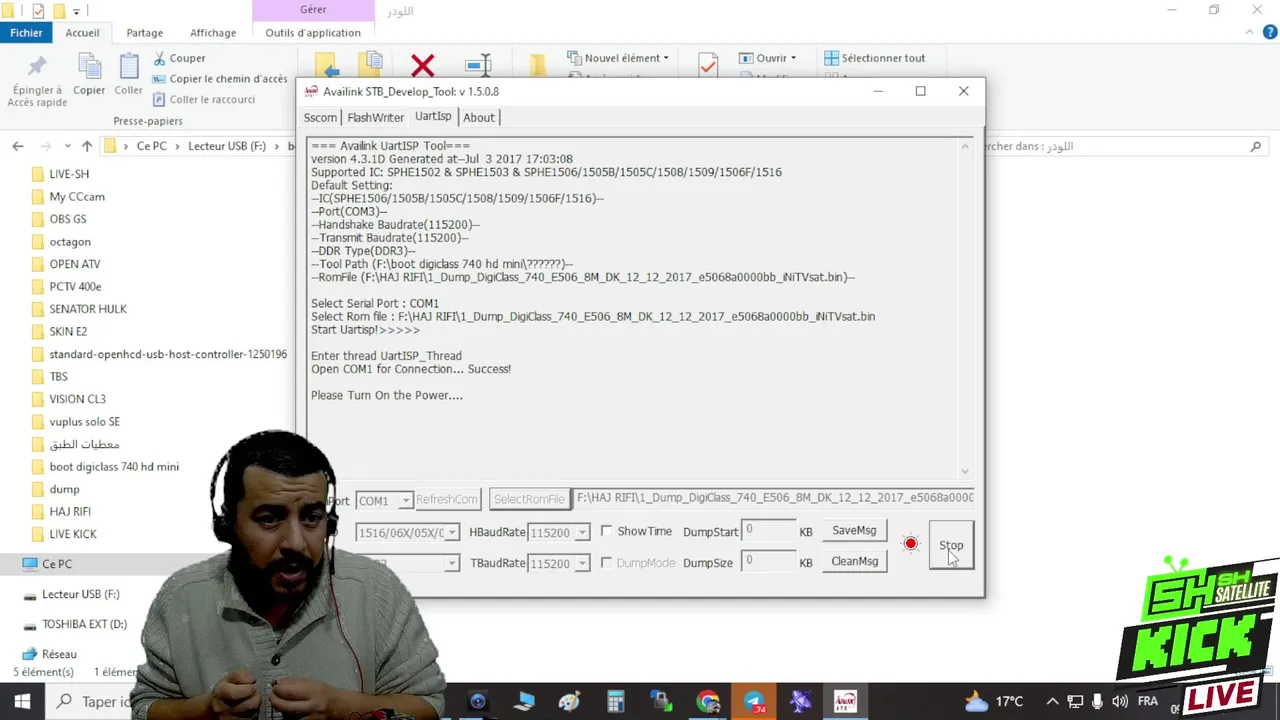Toggle the DumpMode checkbox
Image resolution: width=1280 pixels, height=720 pixels.
(606, 563)
